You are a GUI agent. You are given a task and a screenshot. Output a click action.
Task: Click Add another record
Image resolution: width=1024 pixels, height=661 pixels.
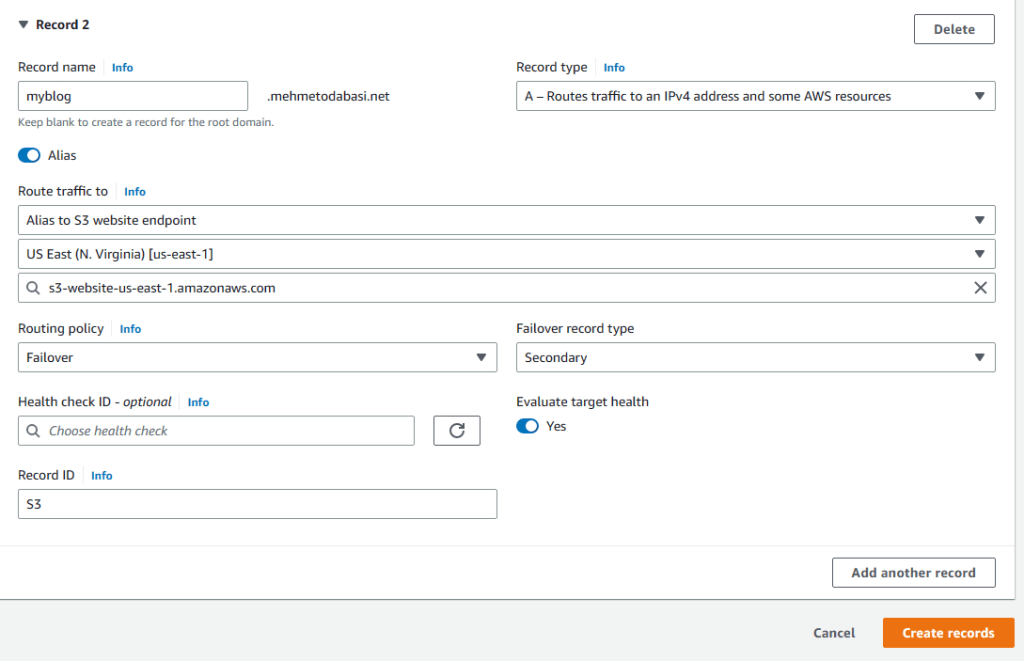913,573
